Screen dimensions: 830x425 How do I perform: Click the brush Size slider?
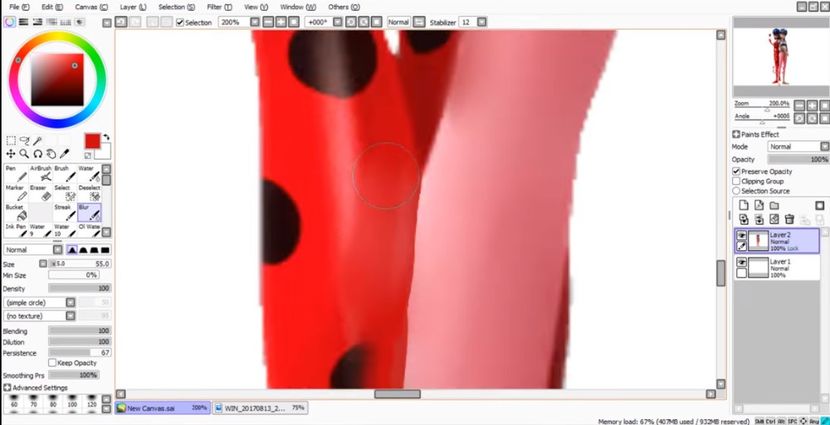[79, 264]
